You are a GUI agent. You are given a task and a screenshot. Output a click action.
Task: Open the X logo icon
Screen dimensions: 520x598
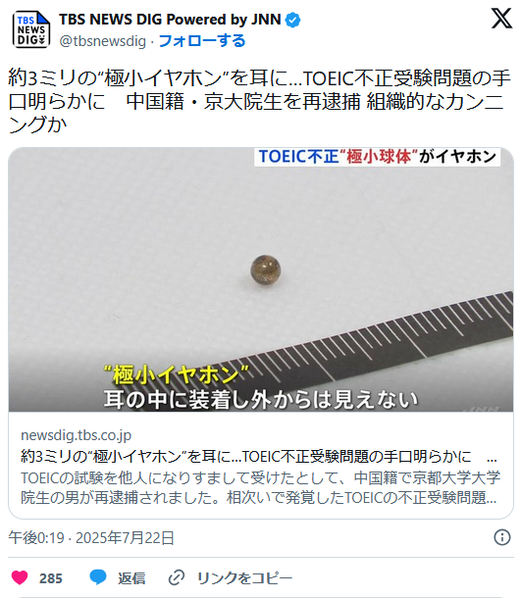click(x=501, y=19)
